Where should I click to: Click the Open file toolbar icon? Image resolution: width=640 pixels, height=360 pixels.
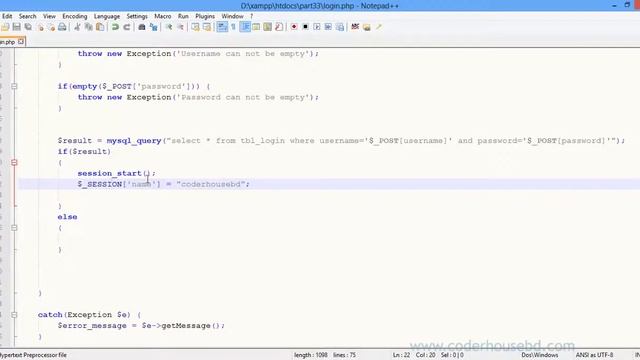pos(5,27)
